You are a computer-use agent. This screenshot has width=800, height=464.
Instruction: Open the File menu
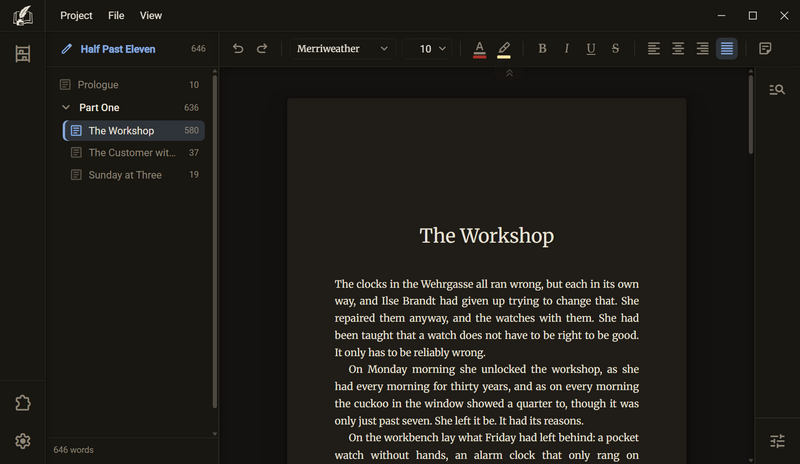116,16
